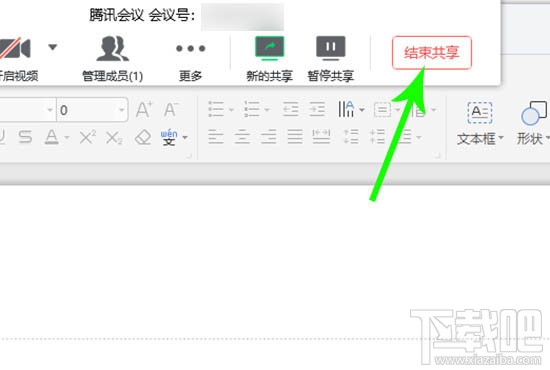Increase paragraph spacing icon
Viewport: 550px width, 370px height.
tap(351, 137)
